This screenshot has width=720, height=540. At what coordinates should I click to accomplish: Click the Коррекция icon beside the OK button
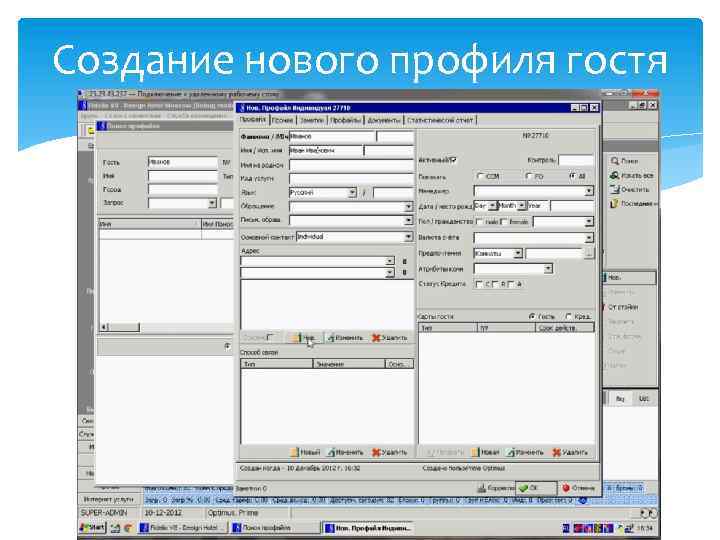click(x=482, y=488)
